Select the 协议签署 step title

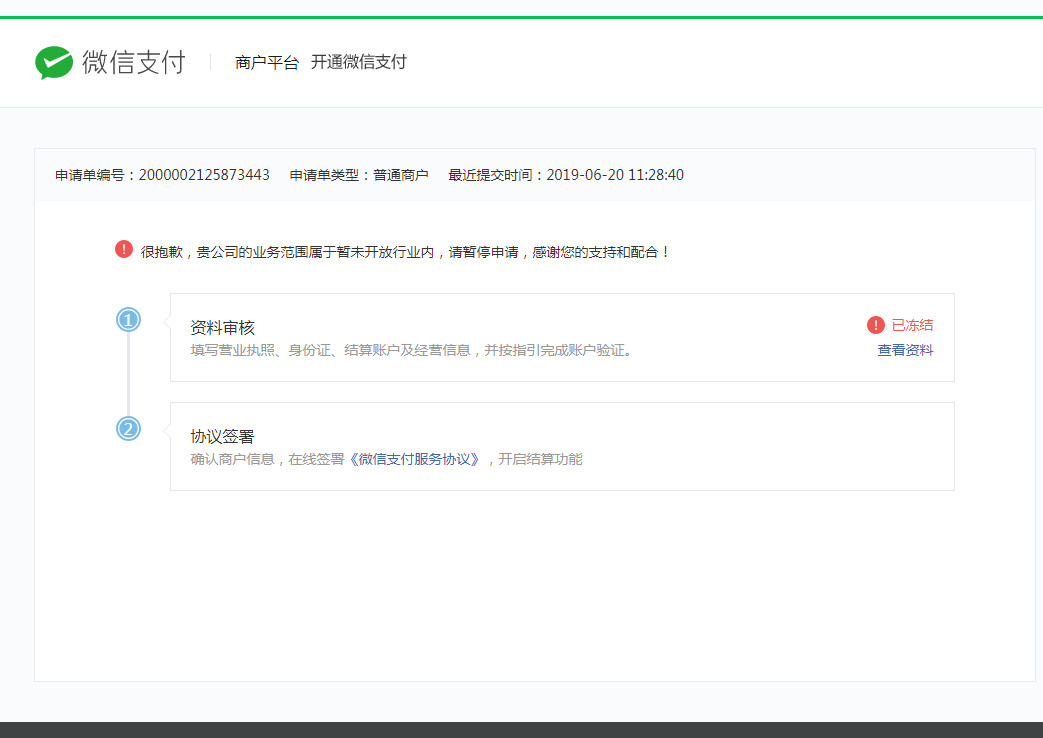point(222,437)
